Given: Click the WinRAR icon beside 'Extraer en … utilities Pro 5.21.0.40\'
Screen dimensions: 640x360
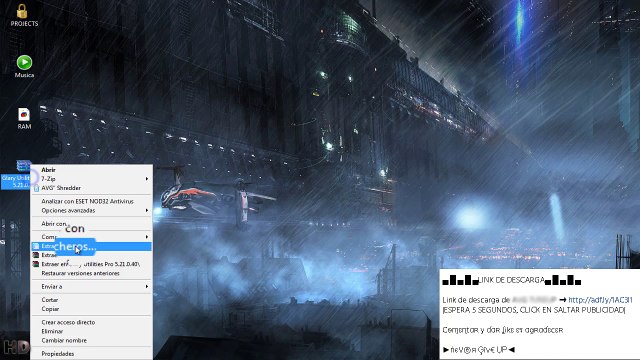Looking at the screenshot, I should coord(36,264).
